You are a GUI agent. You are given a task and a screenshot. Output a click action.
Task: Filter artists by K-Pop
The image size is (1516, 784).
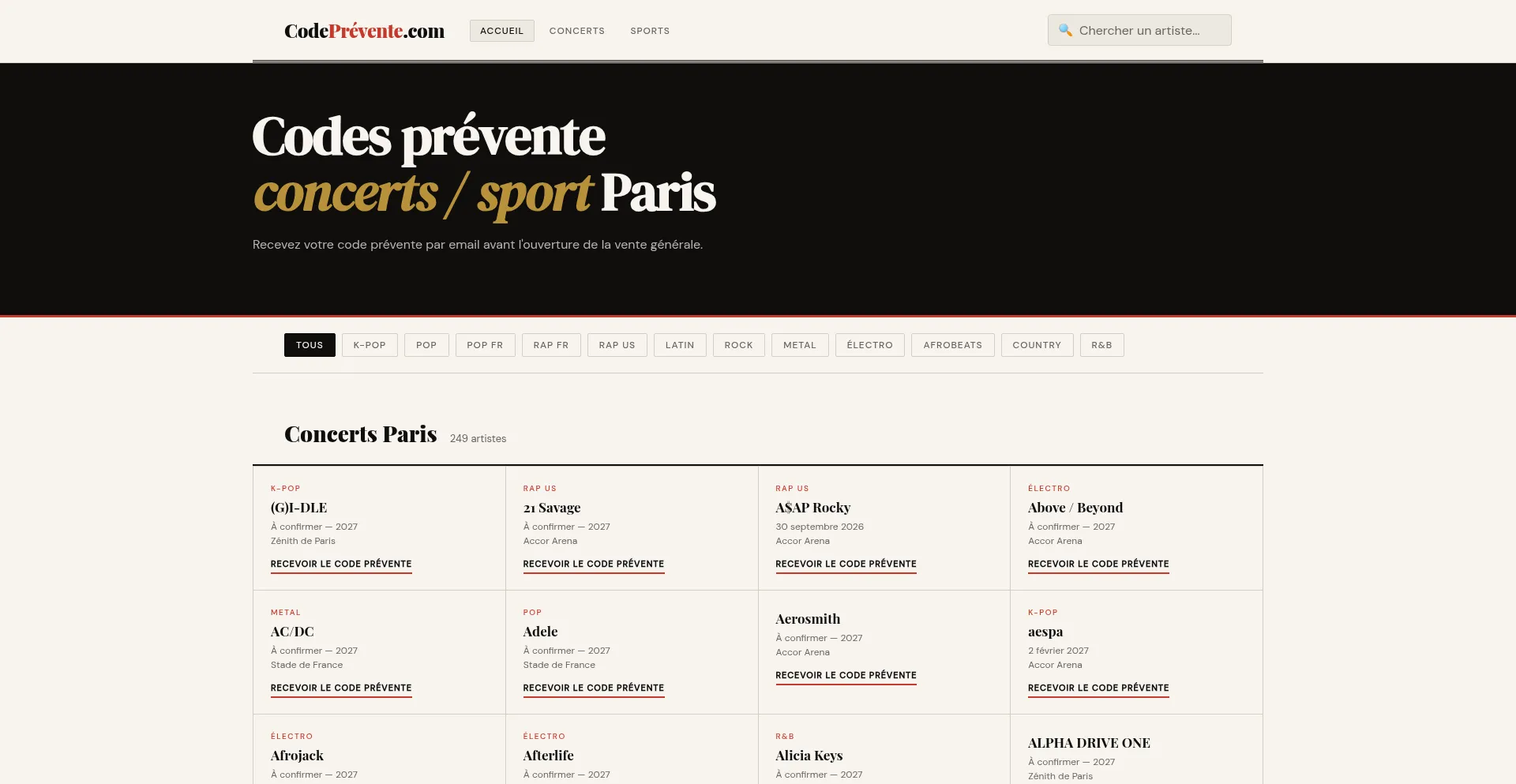[x=370, y=345]
